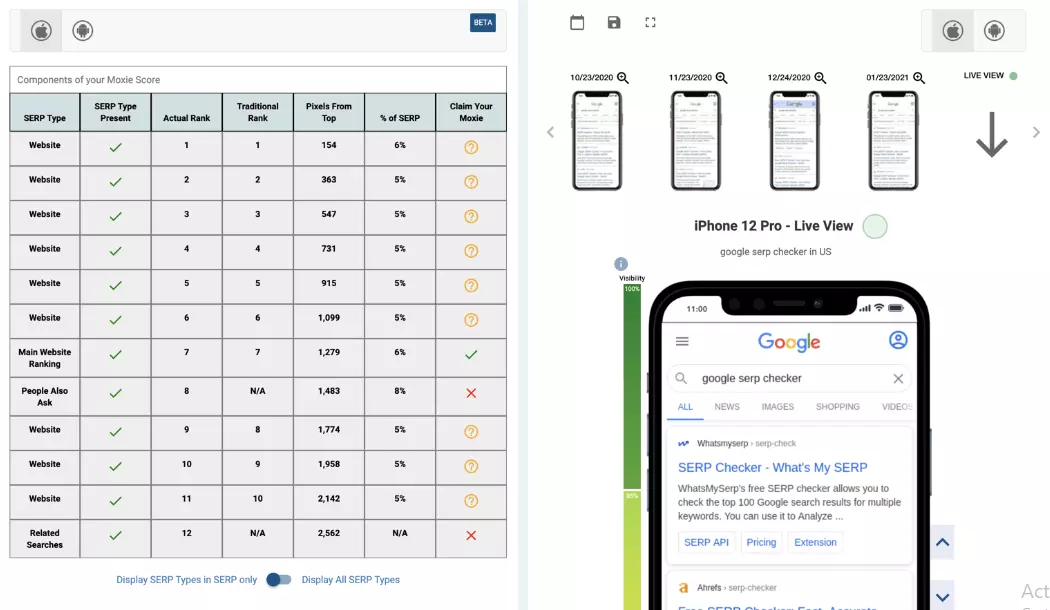Zoom into the 10/23/2020 snapshot magnifier
Image resolution: width=1050 pixels, height=610 pixels.
(623, 78)
